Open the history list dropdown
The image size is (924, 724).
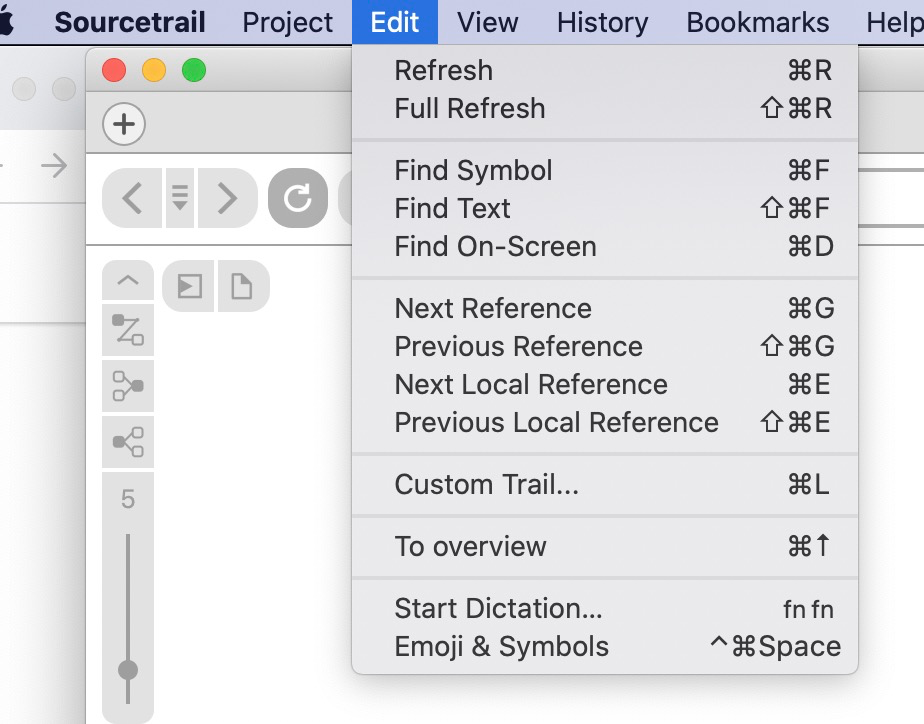(x=180, y=198)
